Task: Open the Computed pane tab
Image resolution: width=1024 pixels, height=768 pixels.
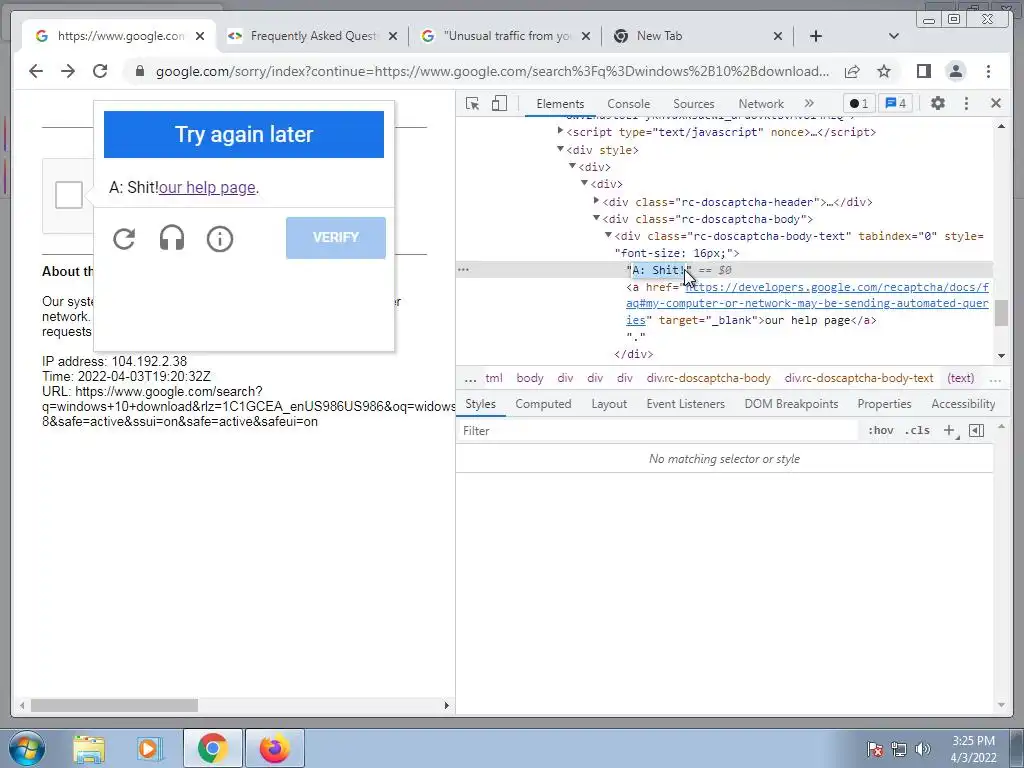Action: [543, 404]
